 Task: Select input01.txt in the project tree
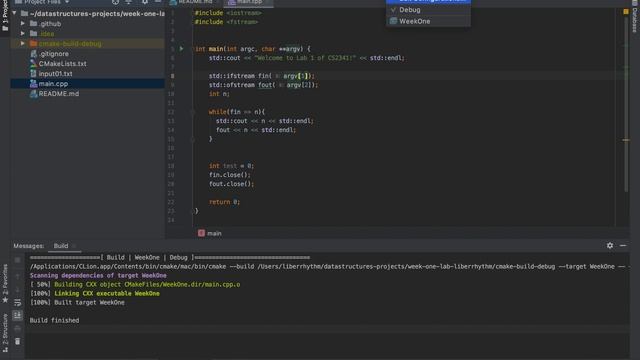tap(56, 73)
